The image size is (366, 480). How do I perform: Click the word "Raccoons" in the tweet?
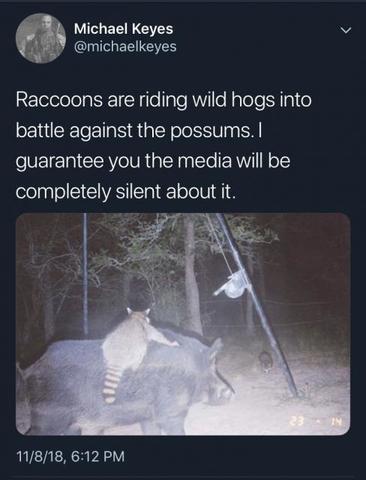pos(59,99)
